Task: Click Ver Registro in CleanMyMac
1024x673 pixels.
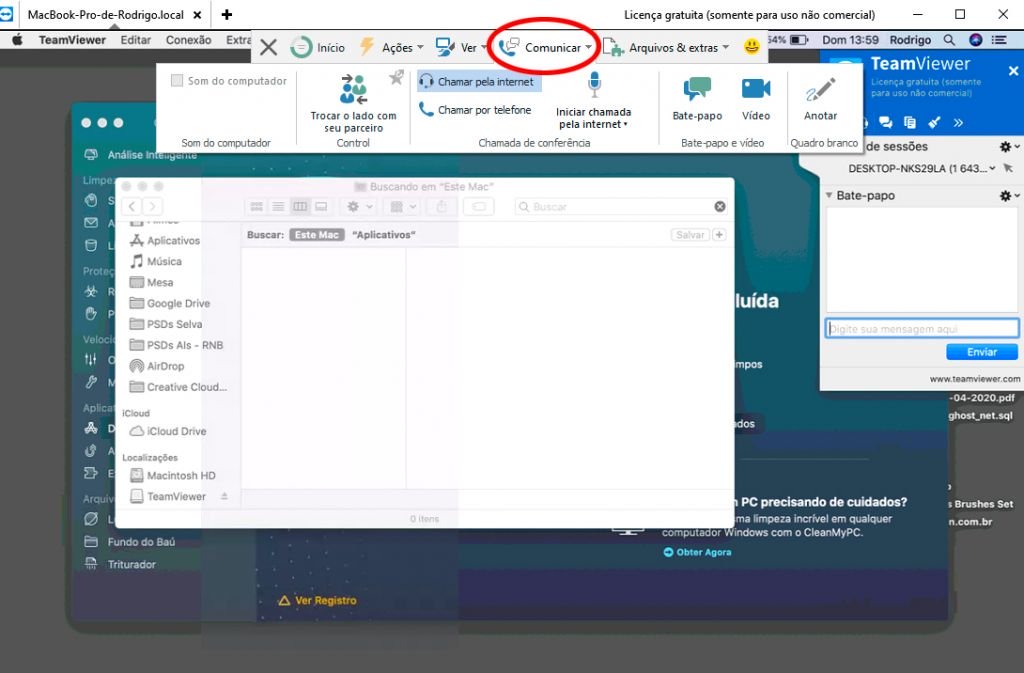Action: [x=317, y=601]
